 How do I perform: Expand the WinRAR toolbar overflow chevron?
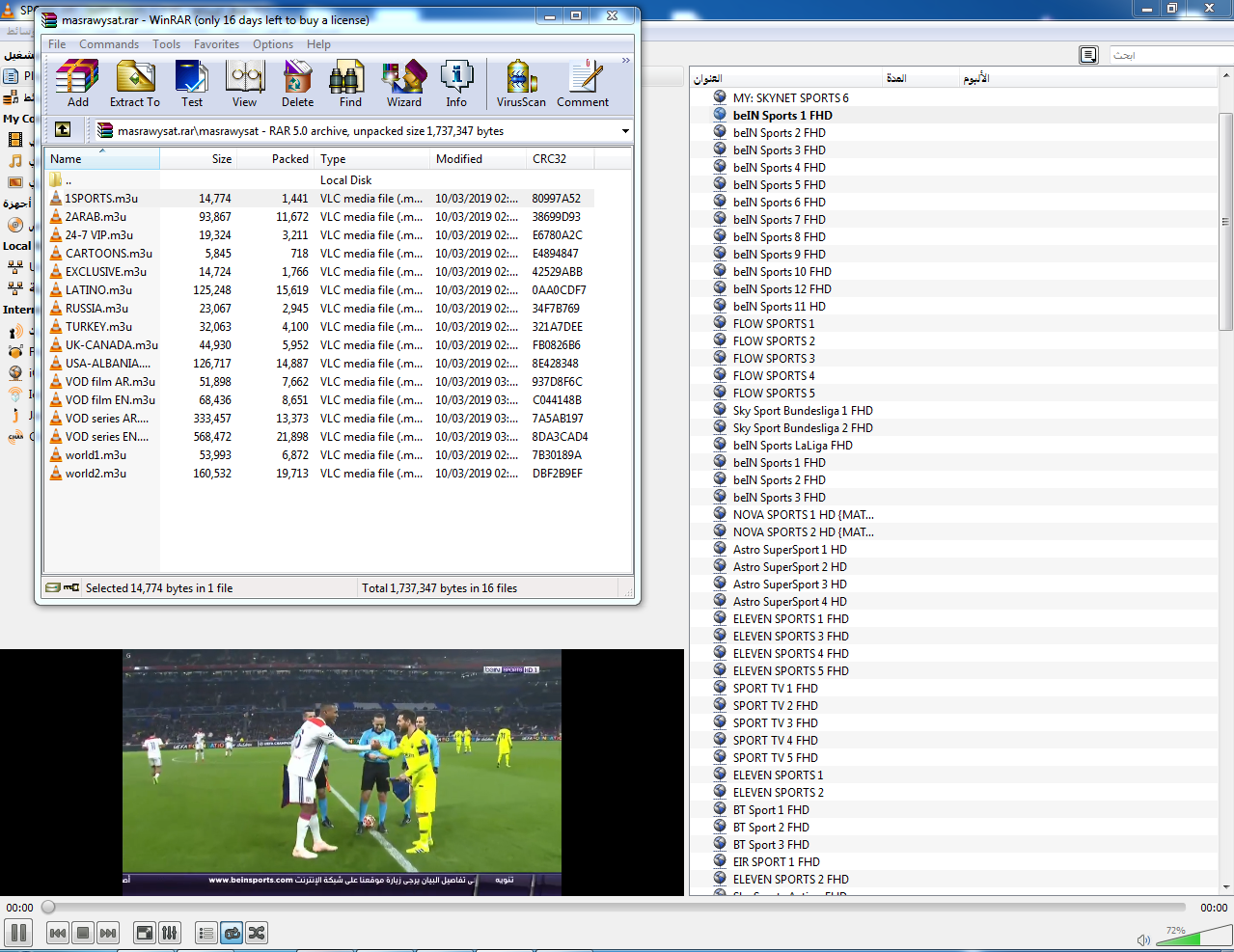tap(625, 61)
